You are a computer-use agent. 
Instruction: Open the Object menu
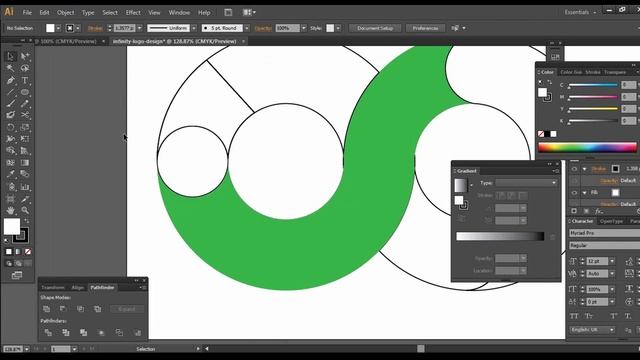[65, 13]
